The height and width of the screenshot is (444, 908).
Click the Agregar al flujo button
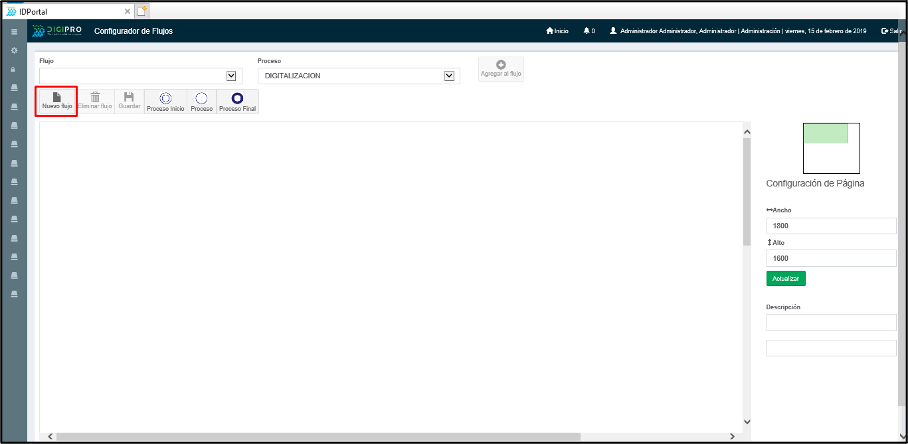pos(501,68)
